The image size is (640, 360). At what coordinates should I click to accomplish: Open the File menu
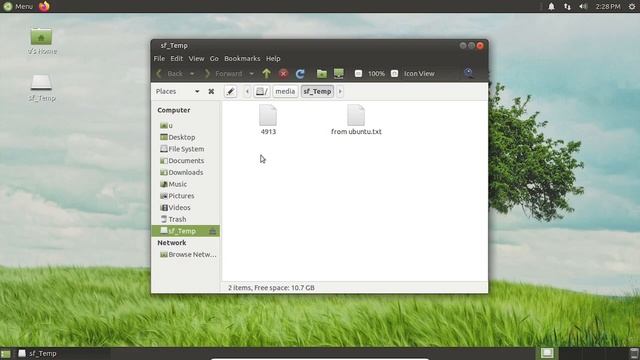(x=159, y=58)
